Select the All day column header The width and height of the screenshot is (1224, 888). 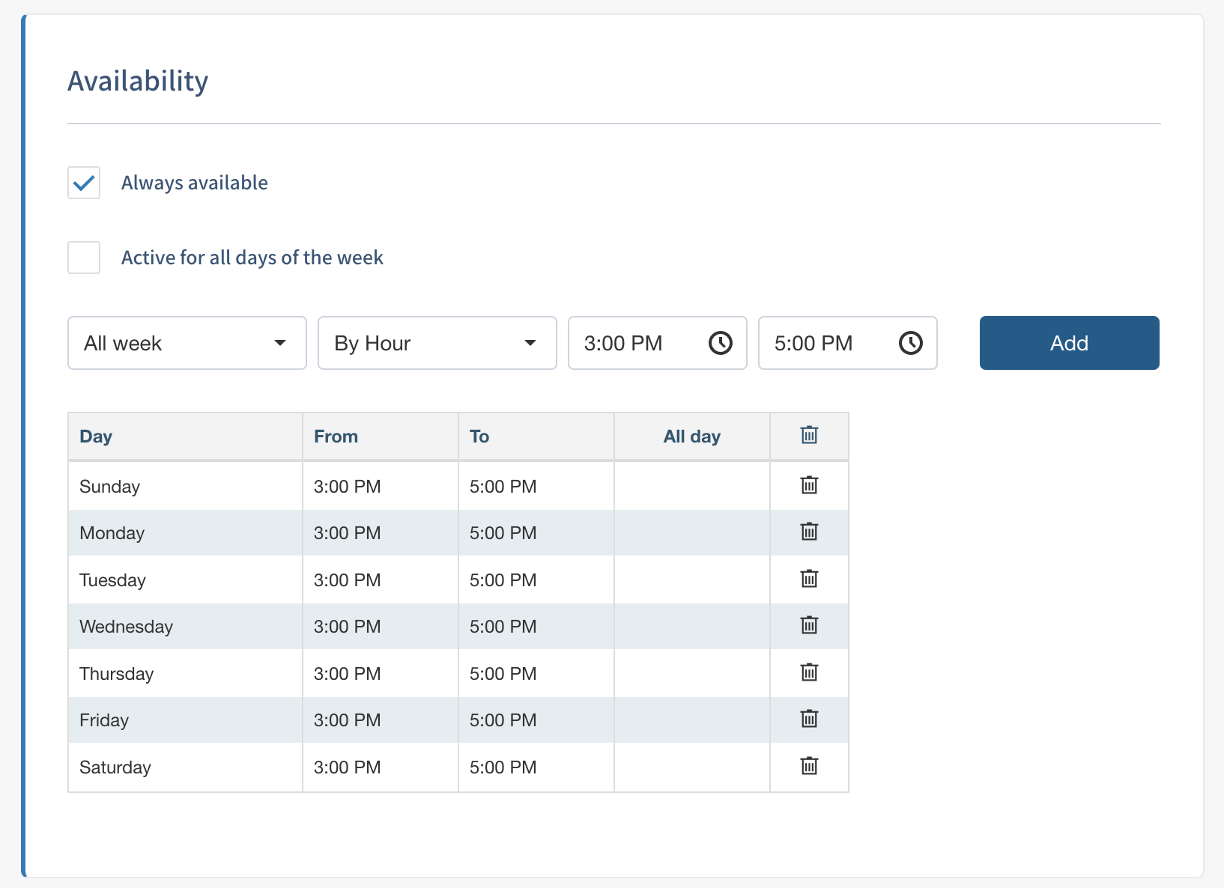692,436
